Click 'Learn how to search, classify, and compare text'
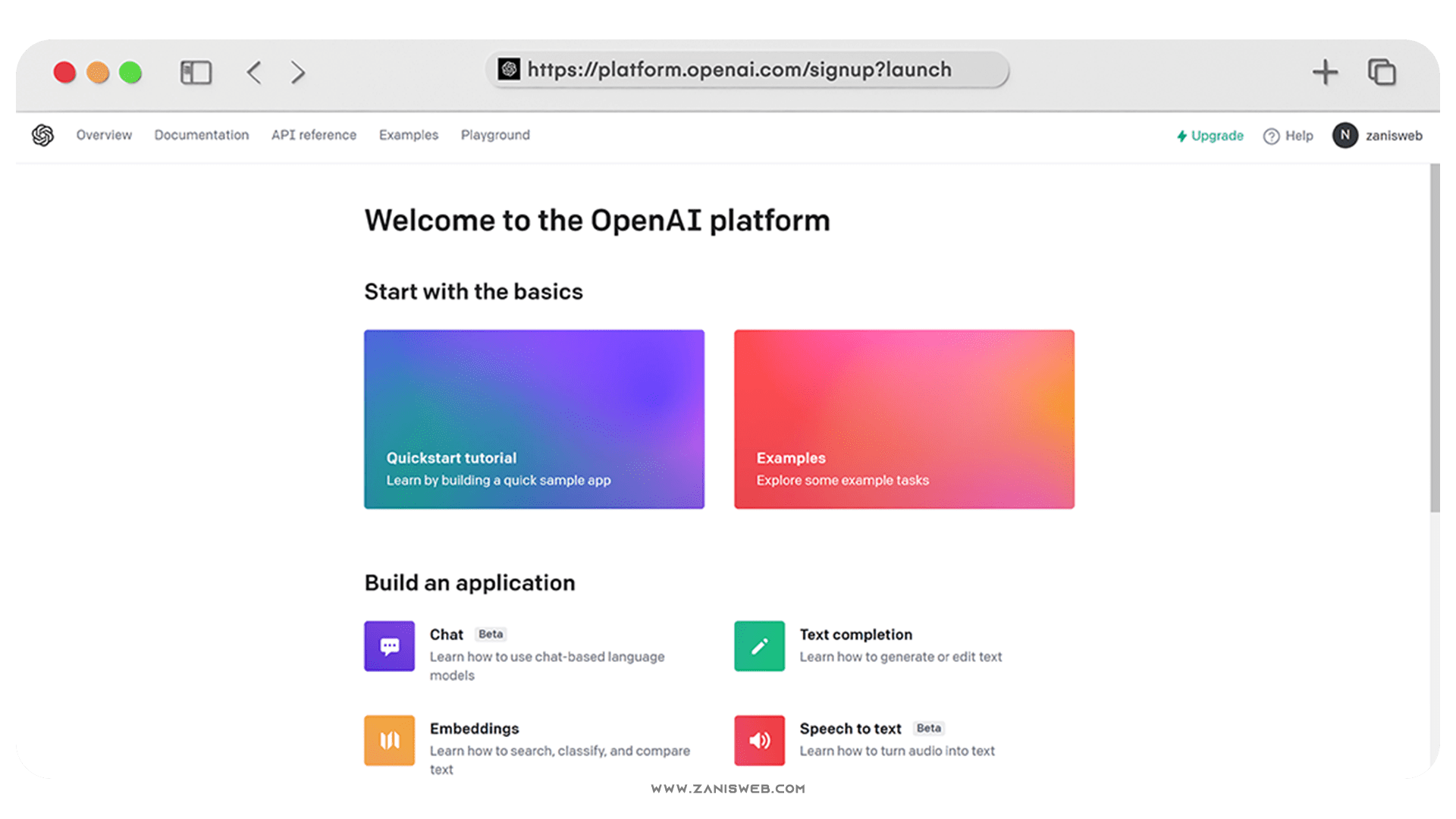1456x819 pixels. point(560,760)
